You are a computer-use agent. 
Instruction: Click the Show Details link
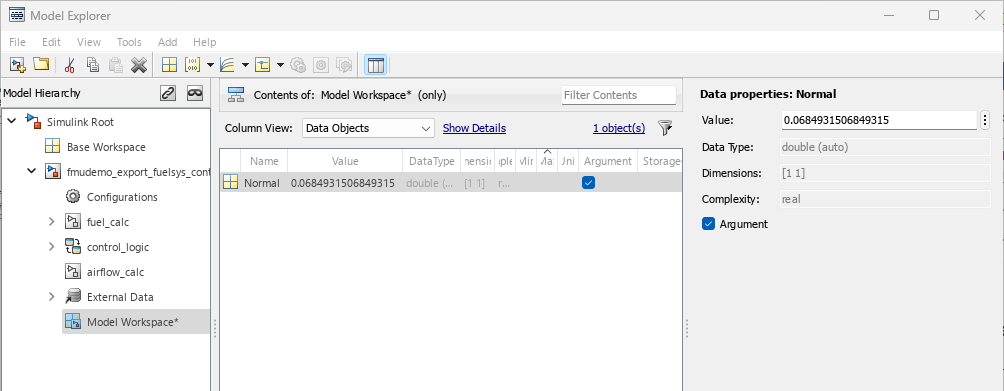(x=474, y=128)
